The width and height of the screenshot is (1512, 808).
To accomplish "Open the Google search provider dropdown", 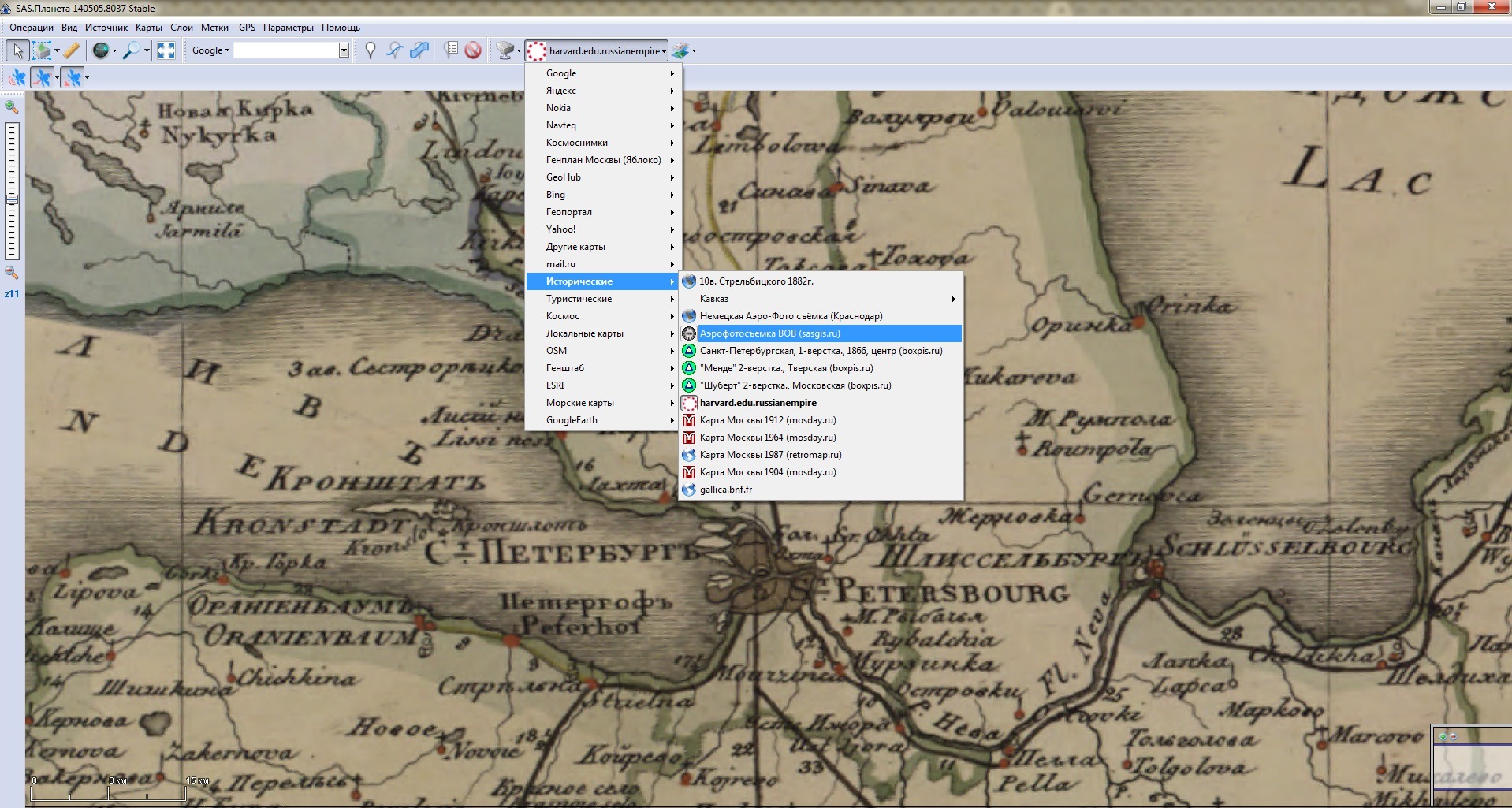I will [x=210, y=50].
